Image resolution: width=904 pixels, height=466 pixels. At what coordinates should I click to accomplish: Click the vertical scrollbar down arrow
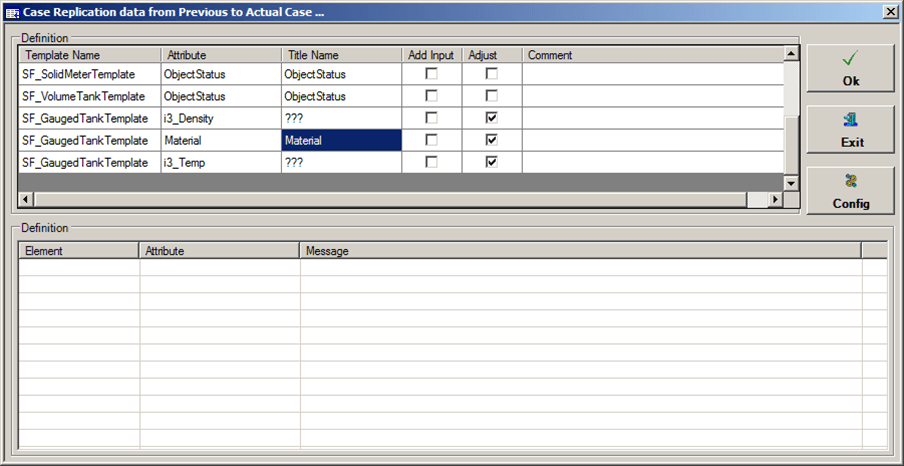coord(792,184)
